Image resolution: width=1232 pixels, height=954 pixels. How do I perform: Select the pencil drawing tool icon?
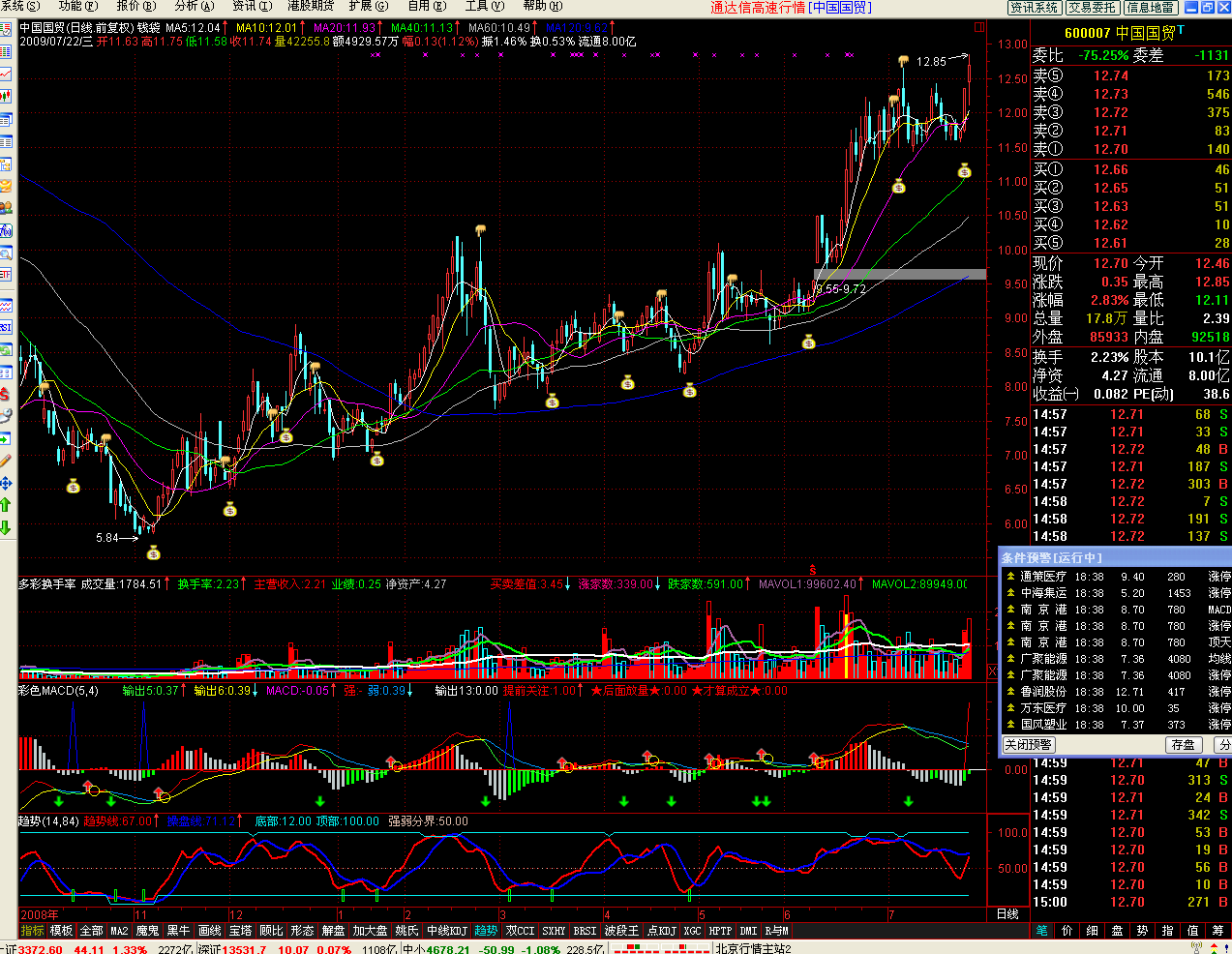8,462
